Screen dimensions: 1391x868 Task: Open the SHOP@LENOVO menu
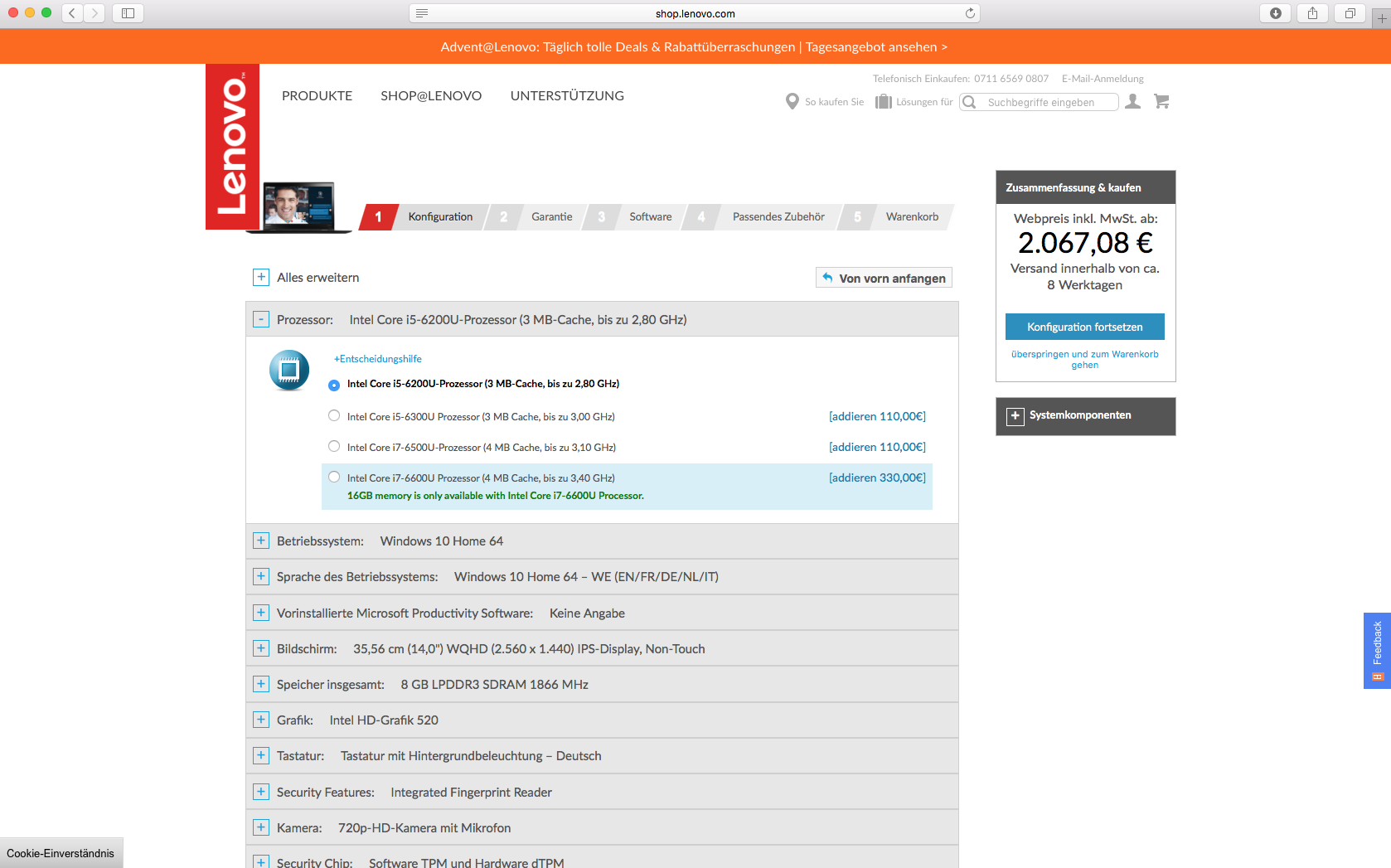431,96
